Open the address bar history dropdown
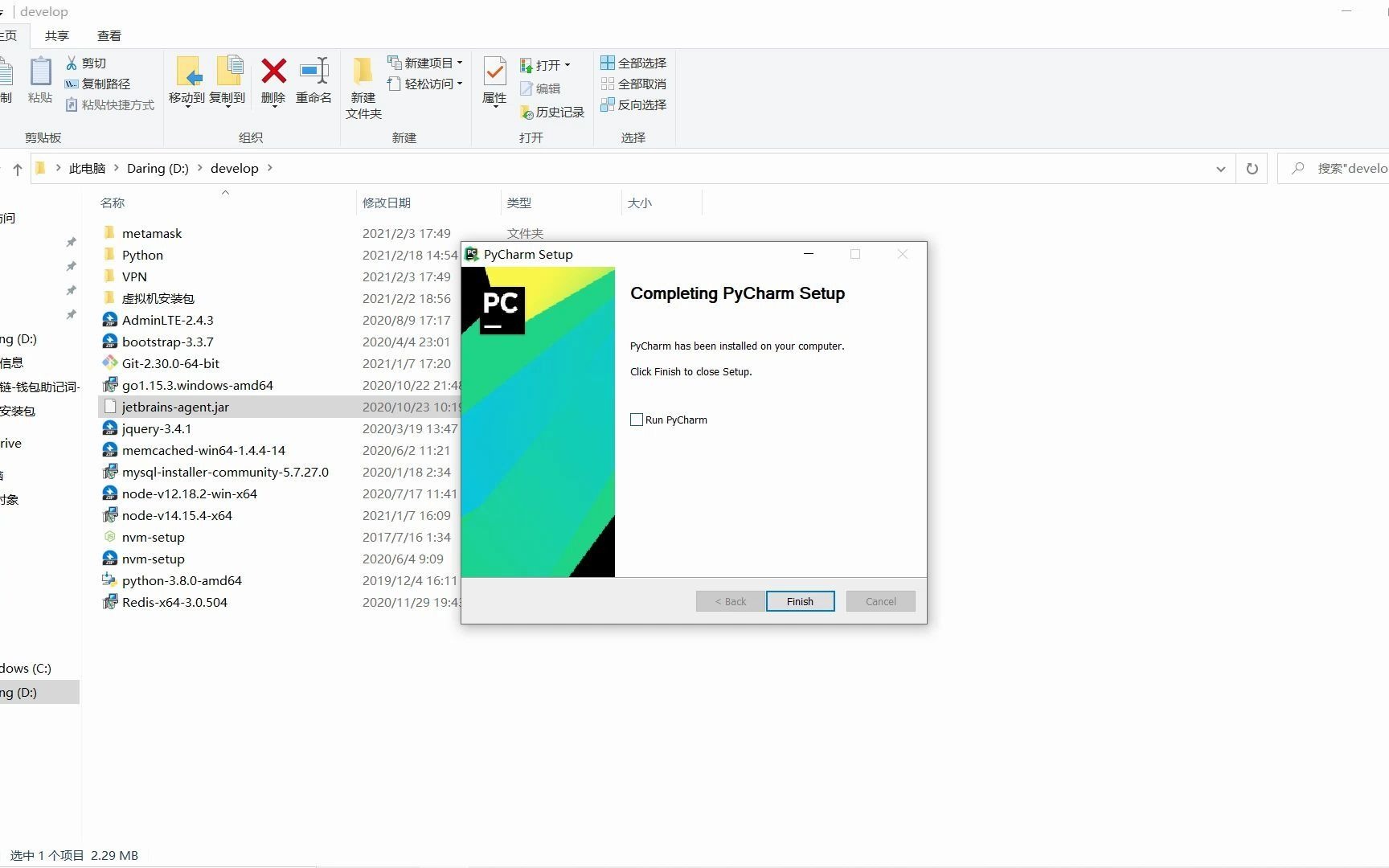Viewport: 1389px width, 868px height. tap(1220, 169)
